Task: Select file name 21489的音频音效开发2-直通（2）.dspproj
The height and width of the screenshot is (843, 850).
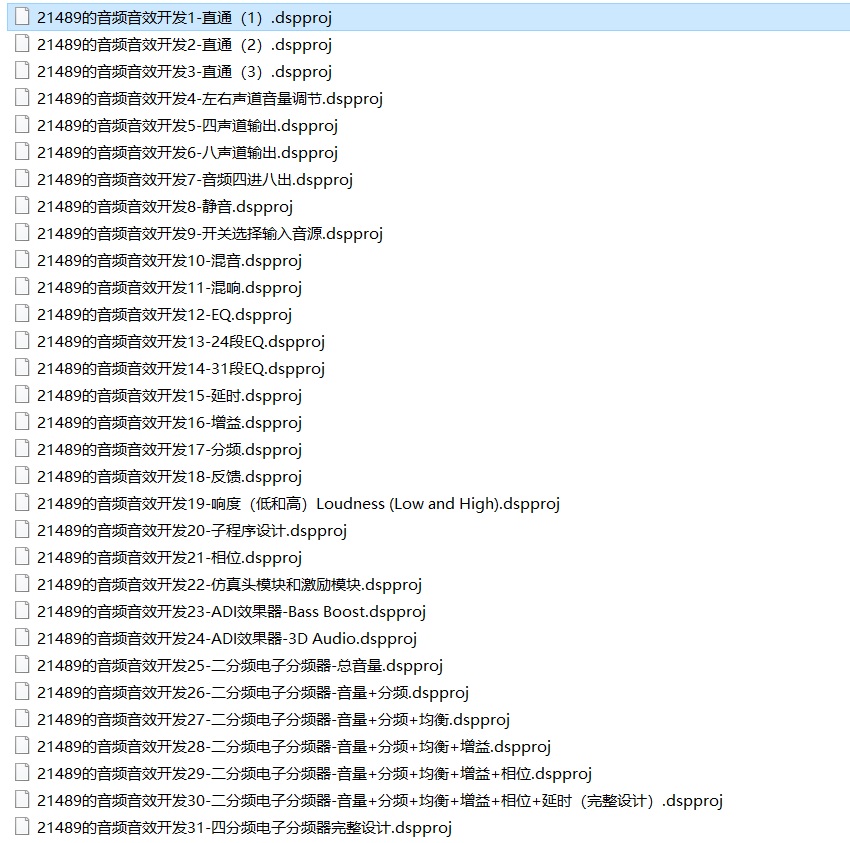Action: click(184, 45)
